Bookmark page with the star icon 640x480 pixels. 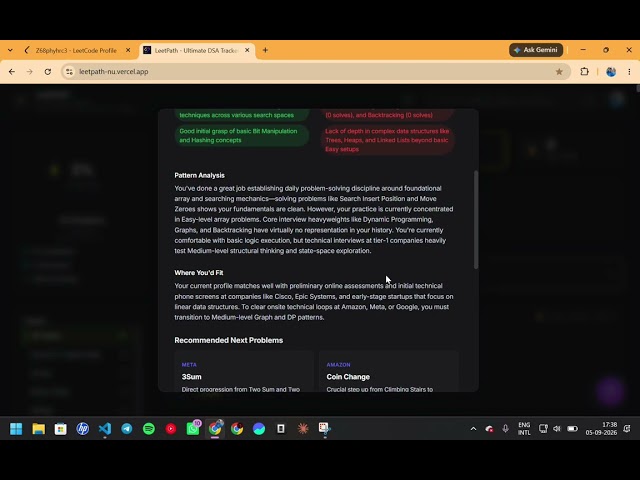coord(559,72)
